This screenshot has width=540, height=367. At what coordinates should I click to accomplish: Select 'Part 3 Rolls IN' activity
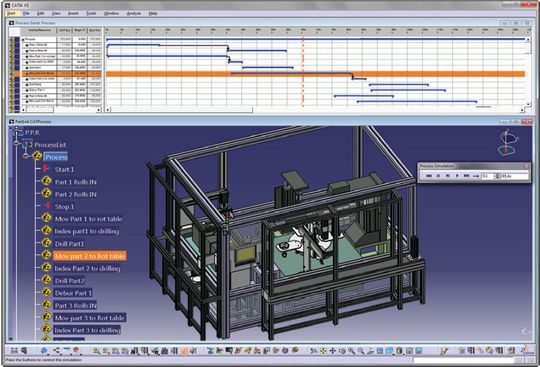pos(75,306)
